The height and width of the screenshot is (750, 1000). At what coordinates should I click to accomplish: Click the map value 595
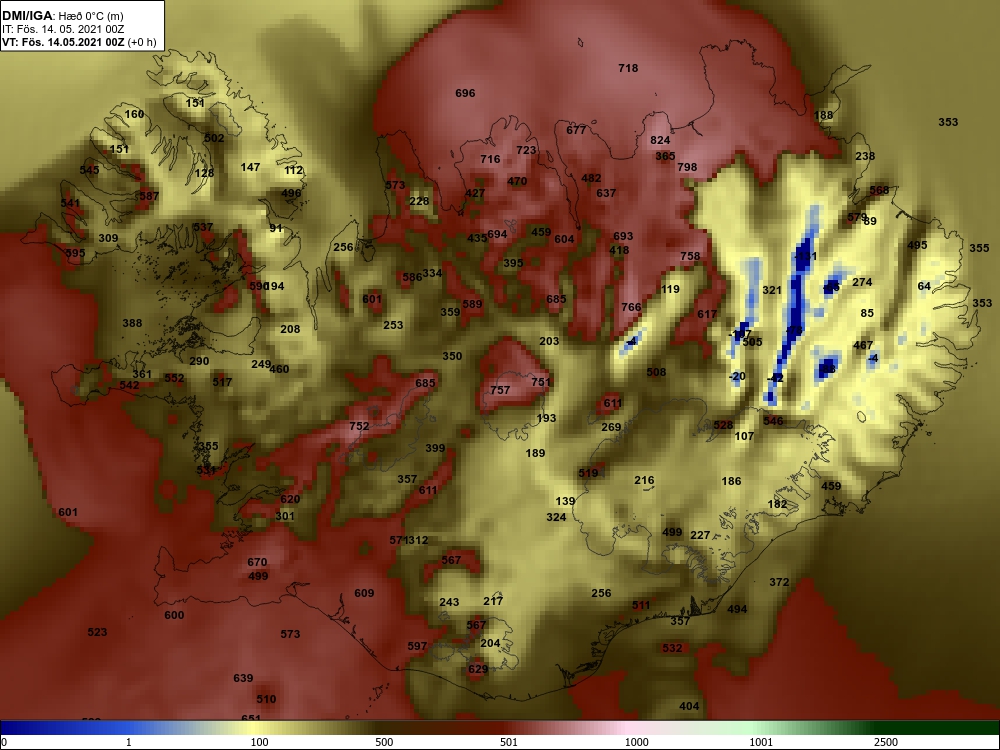click(x=75, y=253)
